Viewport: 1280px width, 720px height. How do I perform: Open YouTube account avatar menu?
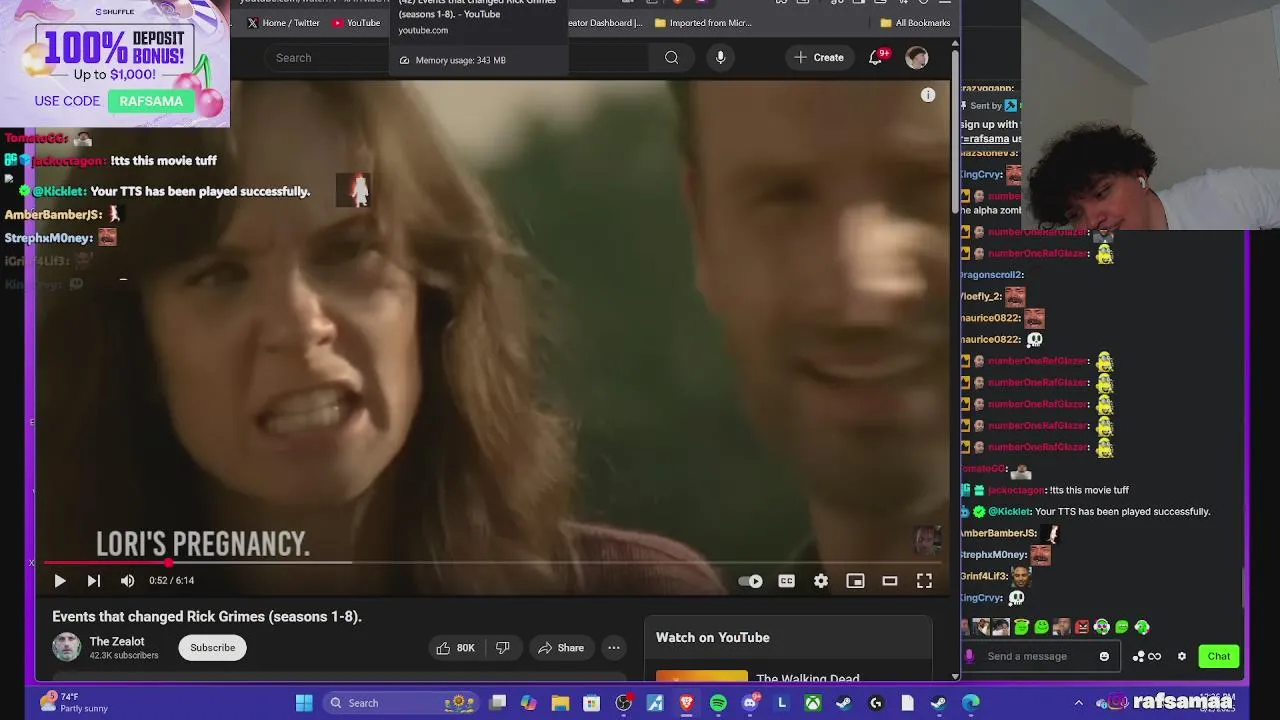(917, 58)
